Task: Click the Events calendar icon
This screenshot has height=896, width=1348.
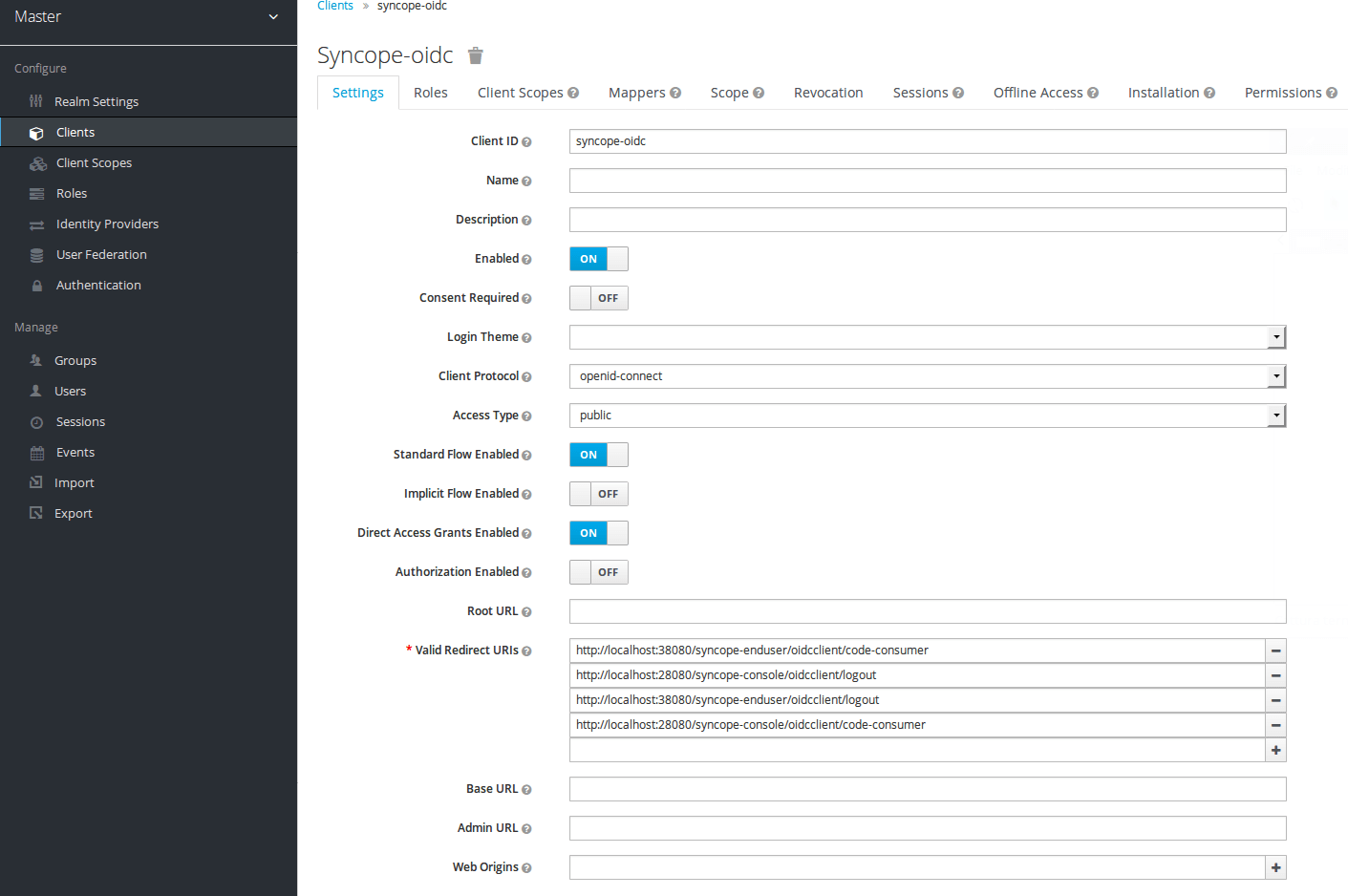Action: click(36, 453)
